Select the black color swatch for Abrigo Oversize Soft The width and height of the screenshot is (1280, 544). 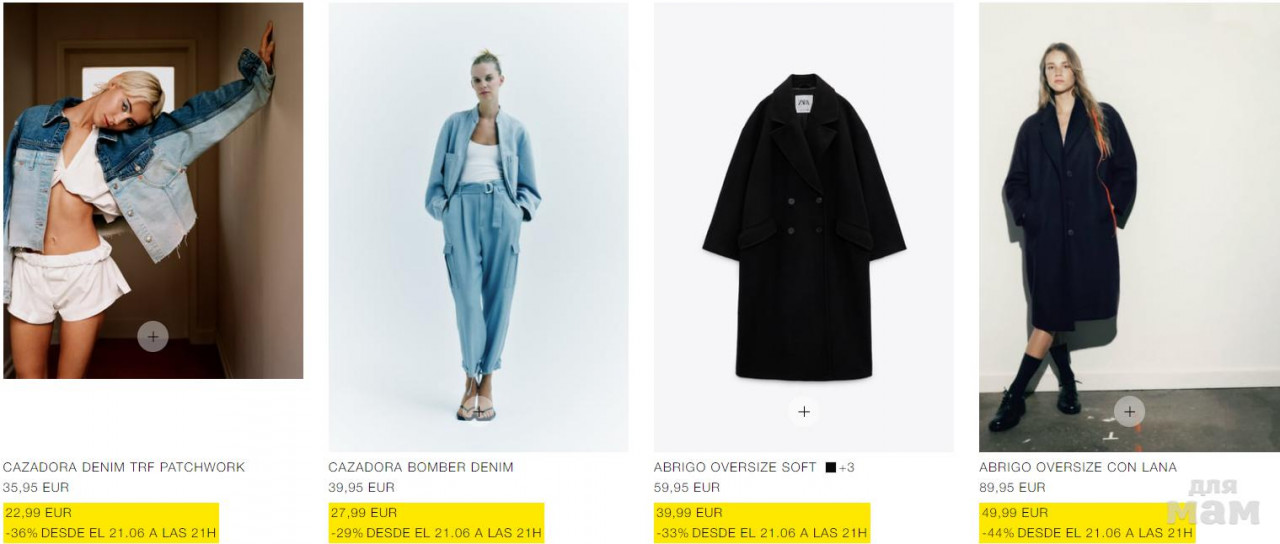point(830,467)
